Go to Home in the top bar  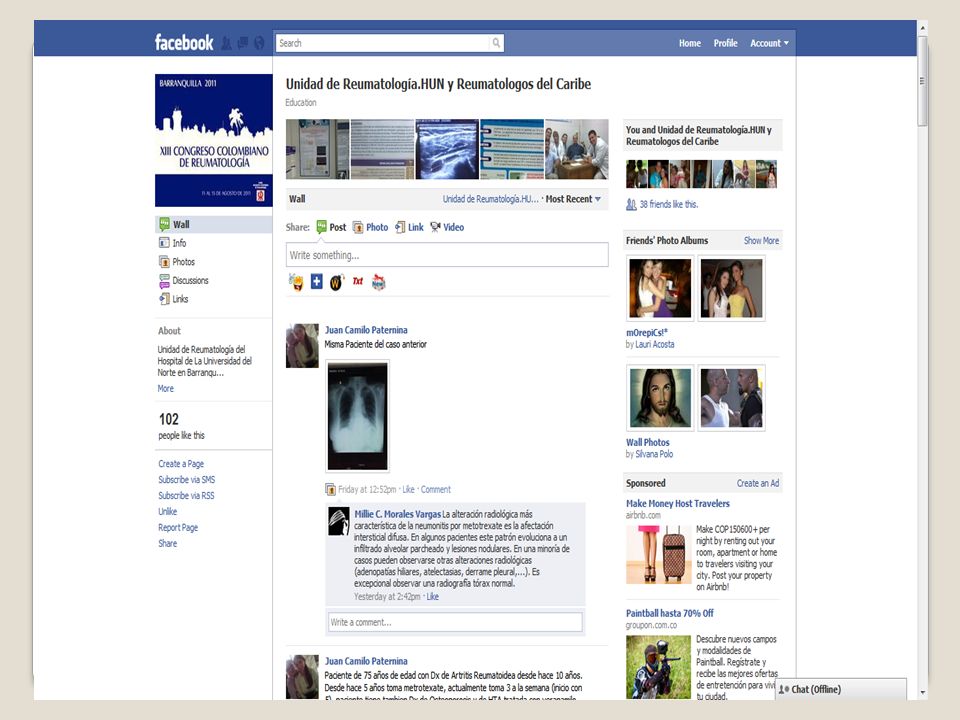pyautogui.click(x=689, y=43)
